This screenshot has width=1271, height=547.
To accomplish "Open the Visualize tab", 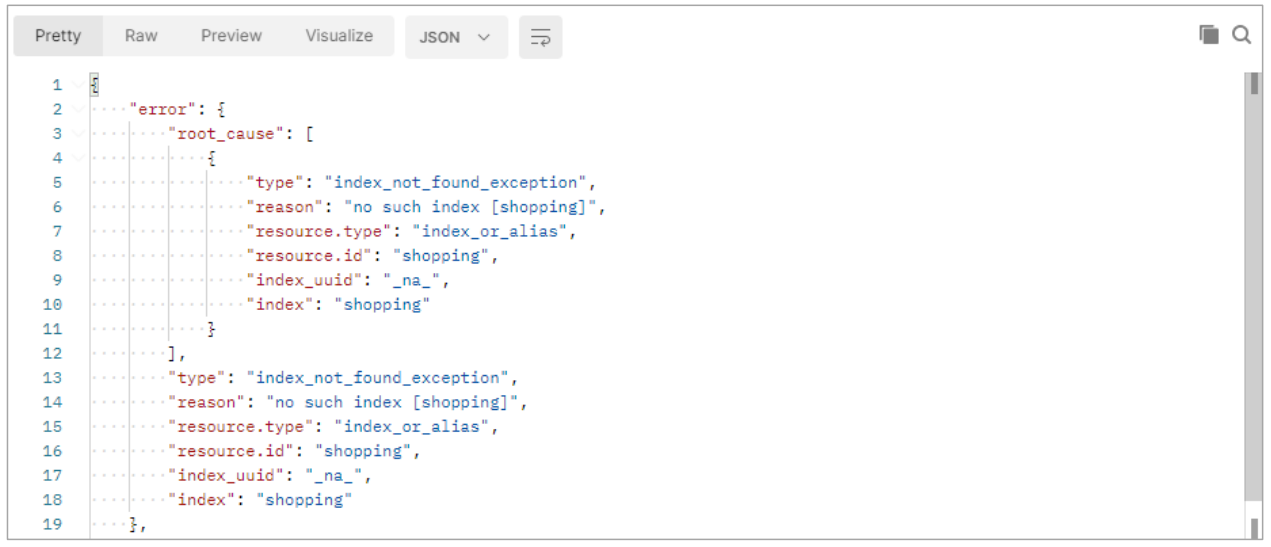I will (339, 36).
